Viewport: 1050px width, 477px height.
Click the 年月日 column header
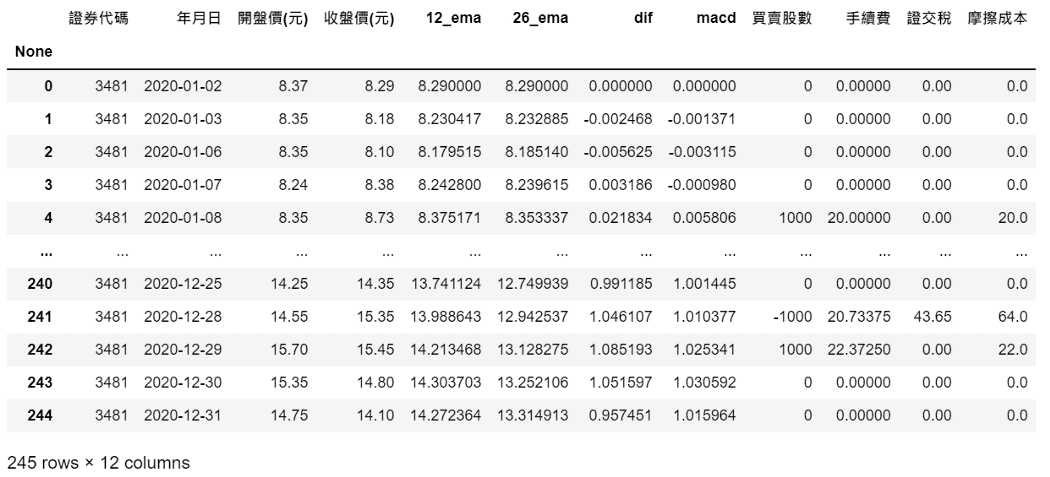[x=198, y=19]
